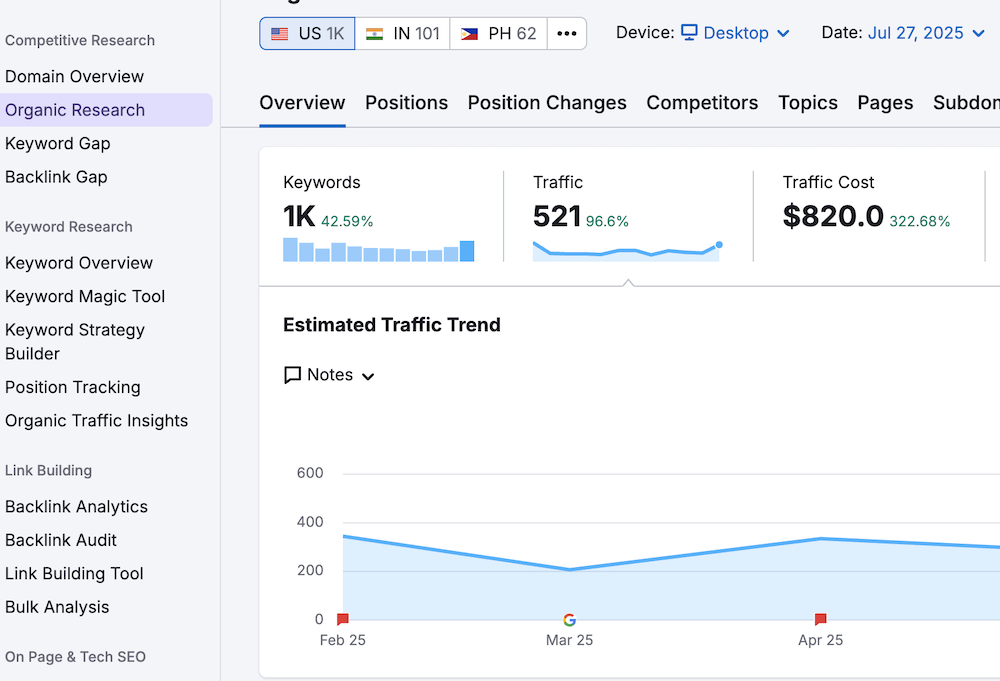
Task: Open Keyword Magic Tool in sidebar
Action: tap(85, 296)
